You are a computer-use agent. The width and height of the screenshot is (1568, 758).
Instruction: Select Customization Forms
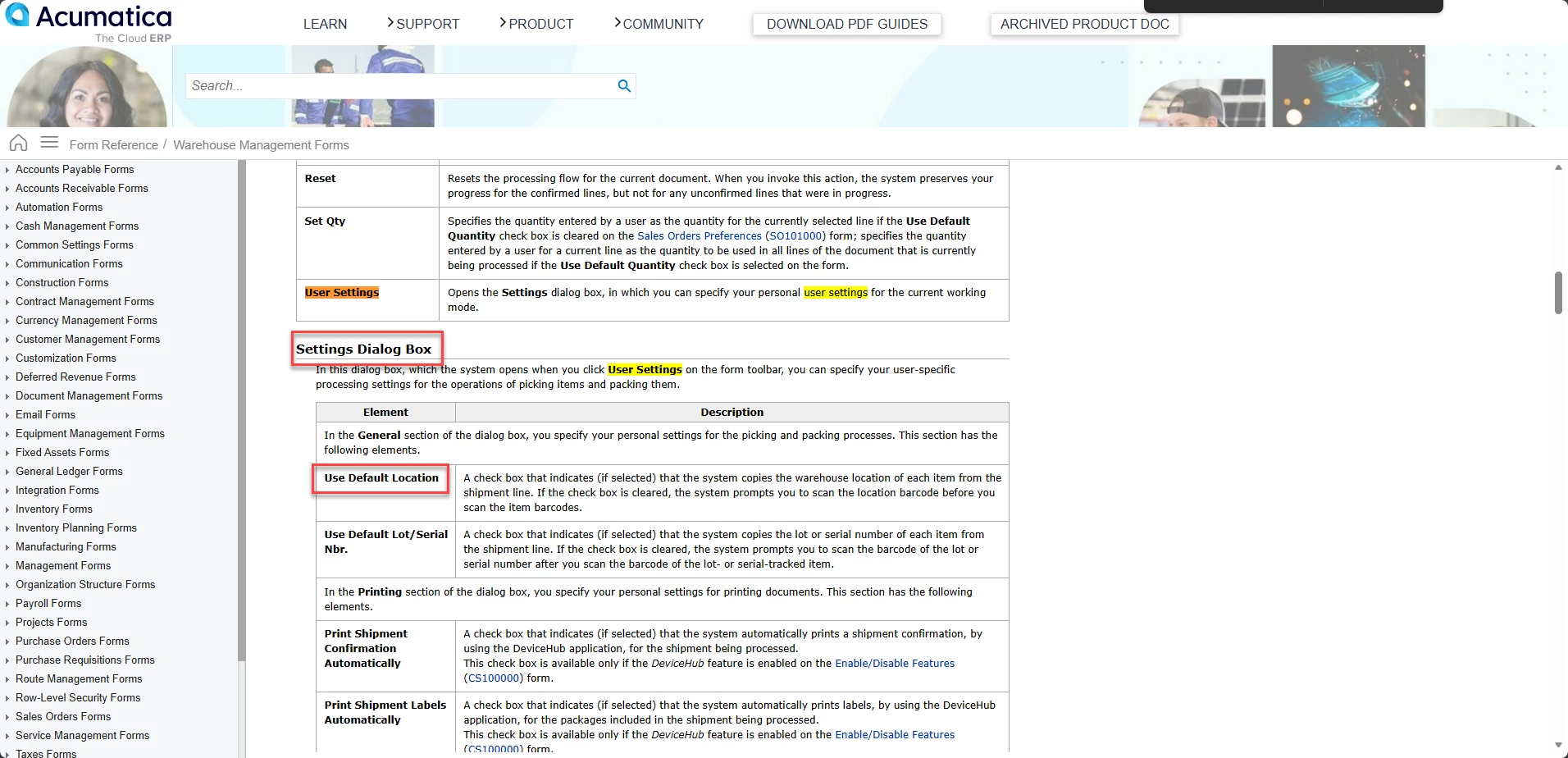tap(66, 358)
